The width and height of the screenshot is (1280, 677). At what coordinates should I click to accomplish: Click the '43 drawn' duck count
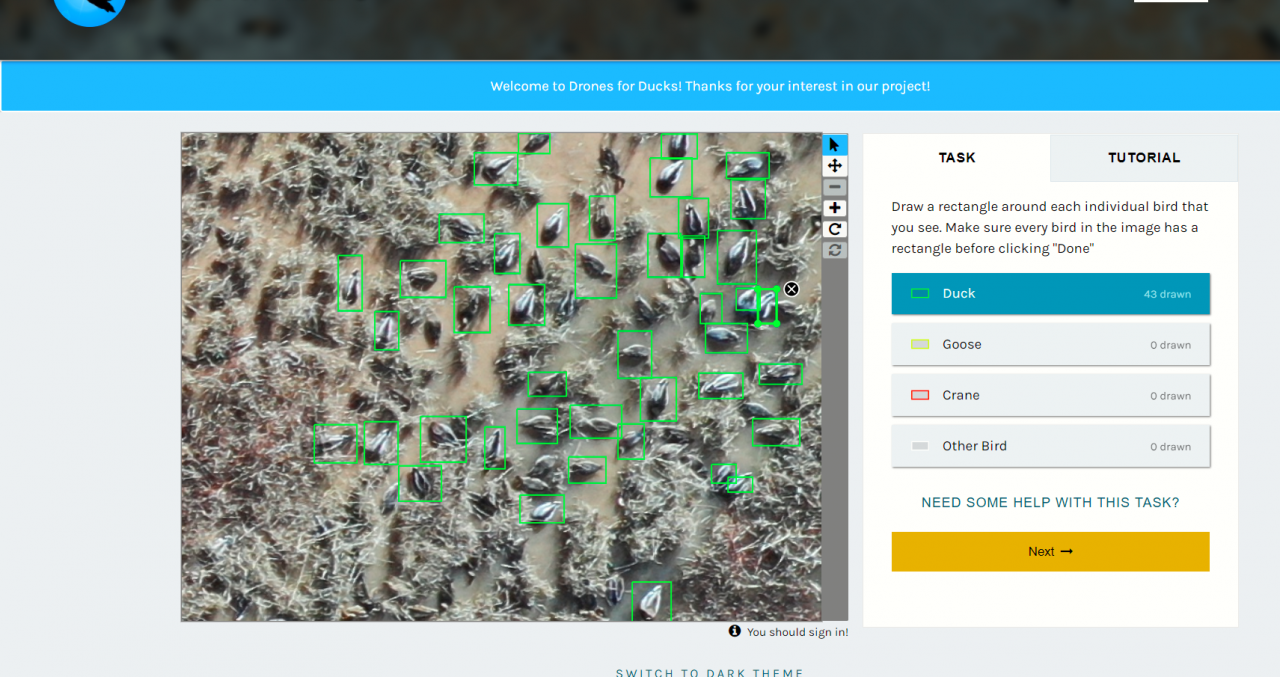point(1167,295)
